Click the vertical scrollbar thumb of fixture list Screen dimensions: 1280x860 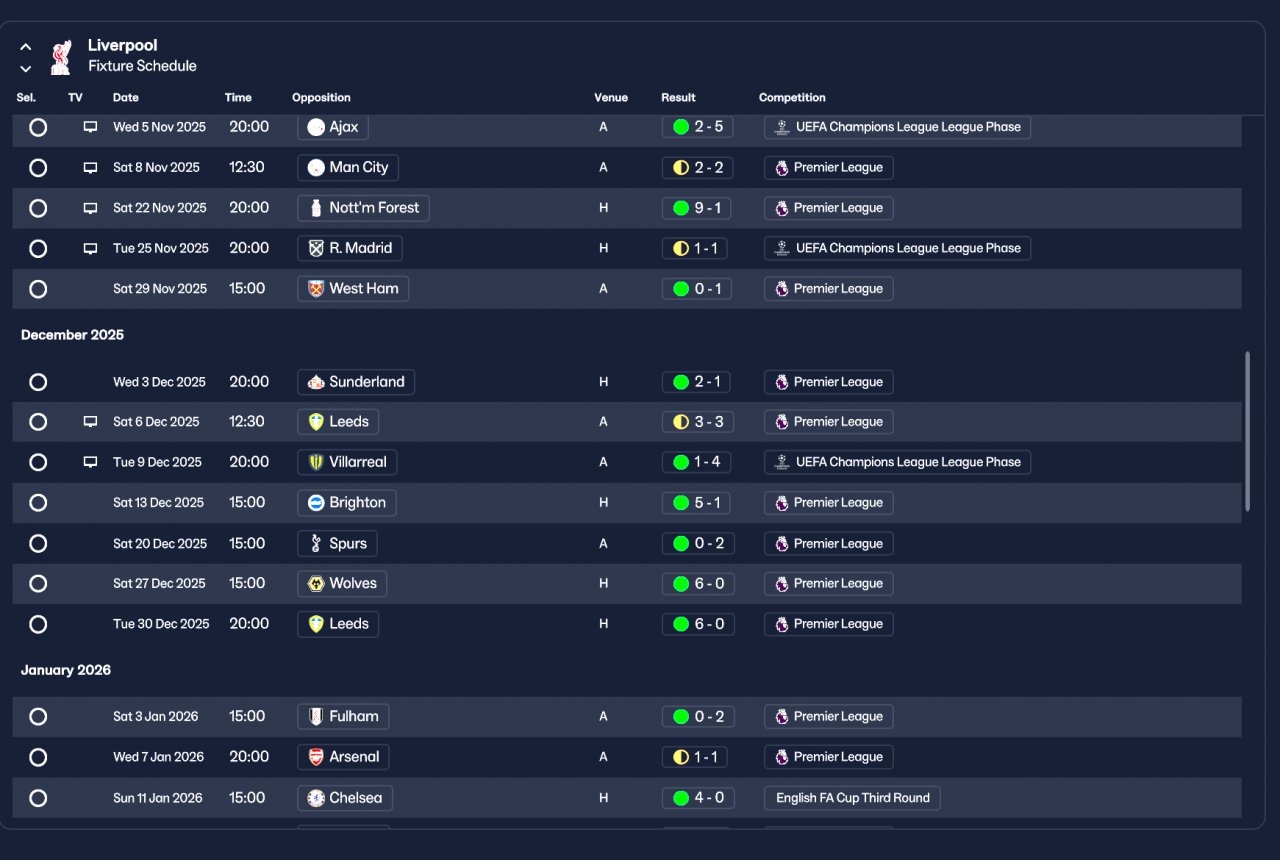point(1247,431)
